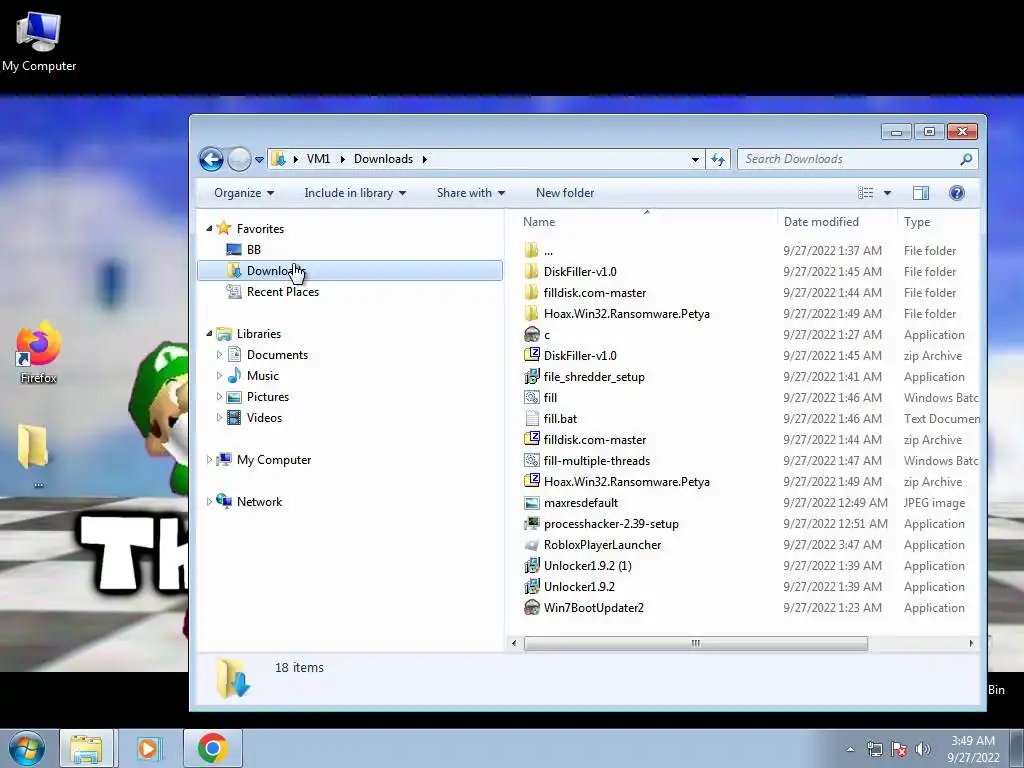
Task: Select the file_shredder_setup application icon
Action: [x=532, y=376]
